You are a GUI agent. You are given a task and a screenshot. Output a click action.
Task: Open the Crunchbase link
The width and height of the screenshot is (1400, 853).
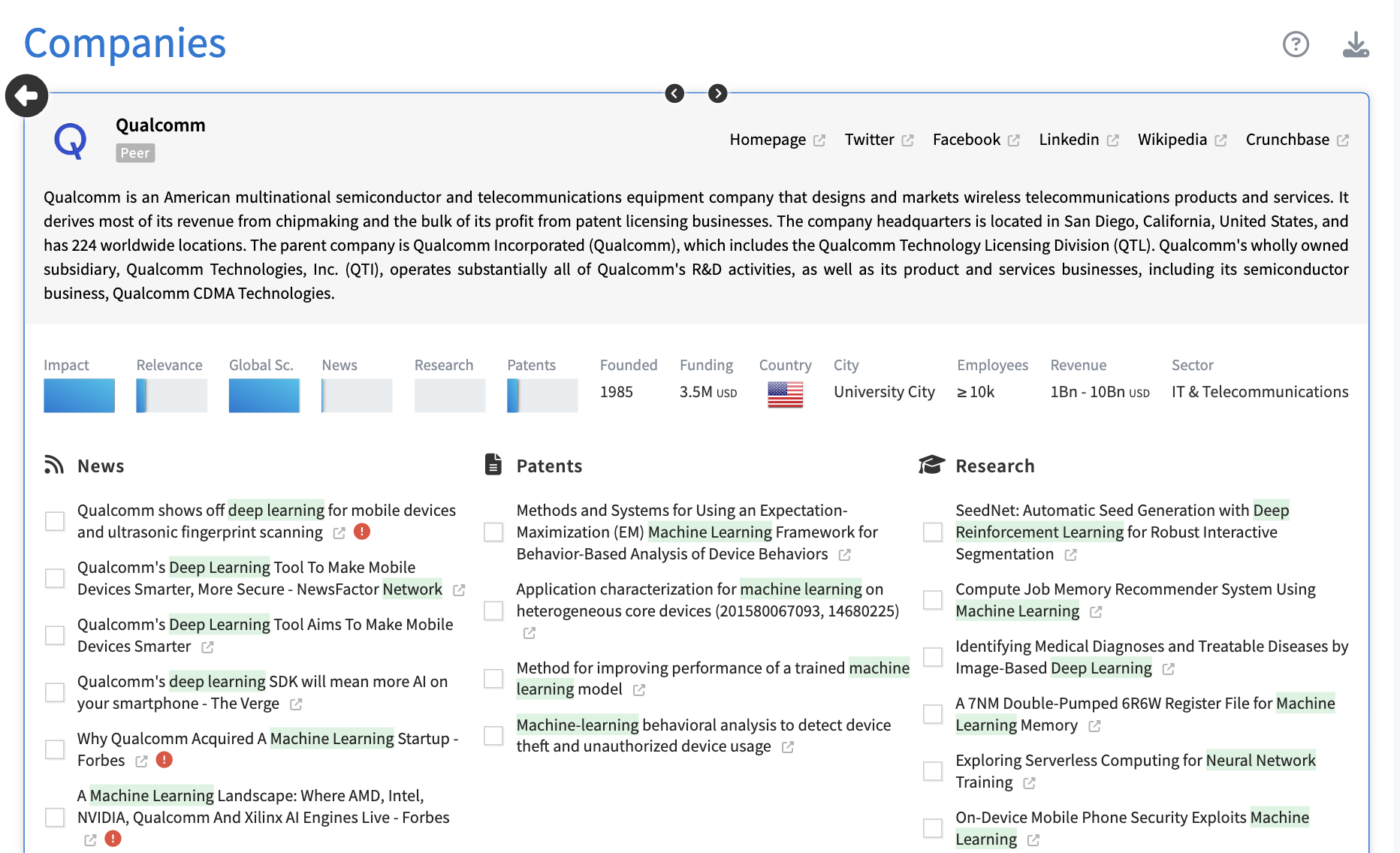point(1297,140)
